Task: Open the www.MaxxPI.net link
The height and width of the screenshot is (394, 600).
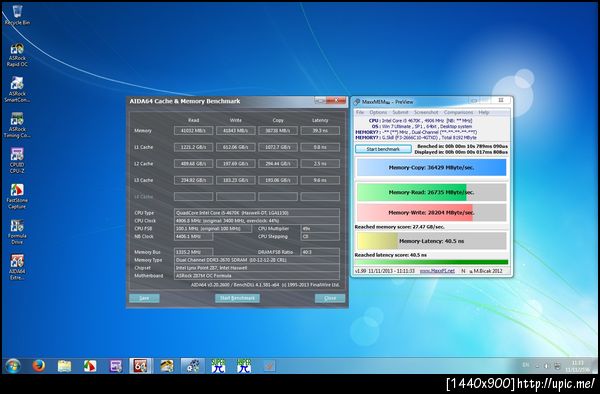Action: (437, 271)
